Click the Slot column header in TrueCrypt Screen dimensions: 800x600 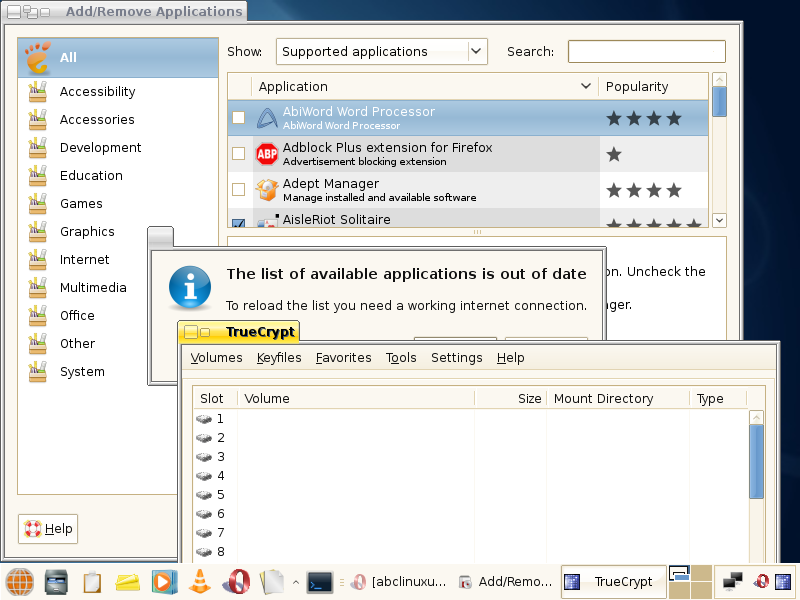pyautogui.click(x=215, y=398)
